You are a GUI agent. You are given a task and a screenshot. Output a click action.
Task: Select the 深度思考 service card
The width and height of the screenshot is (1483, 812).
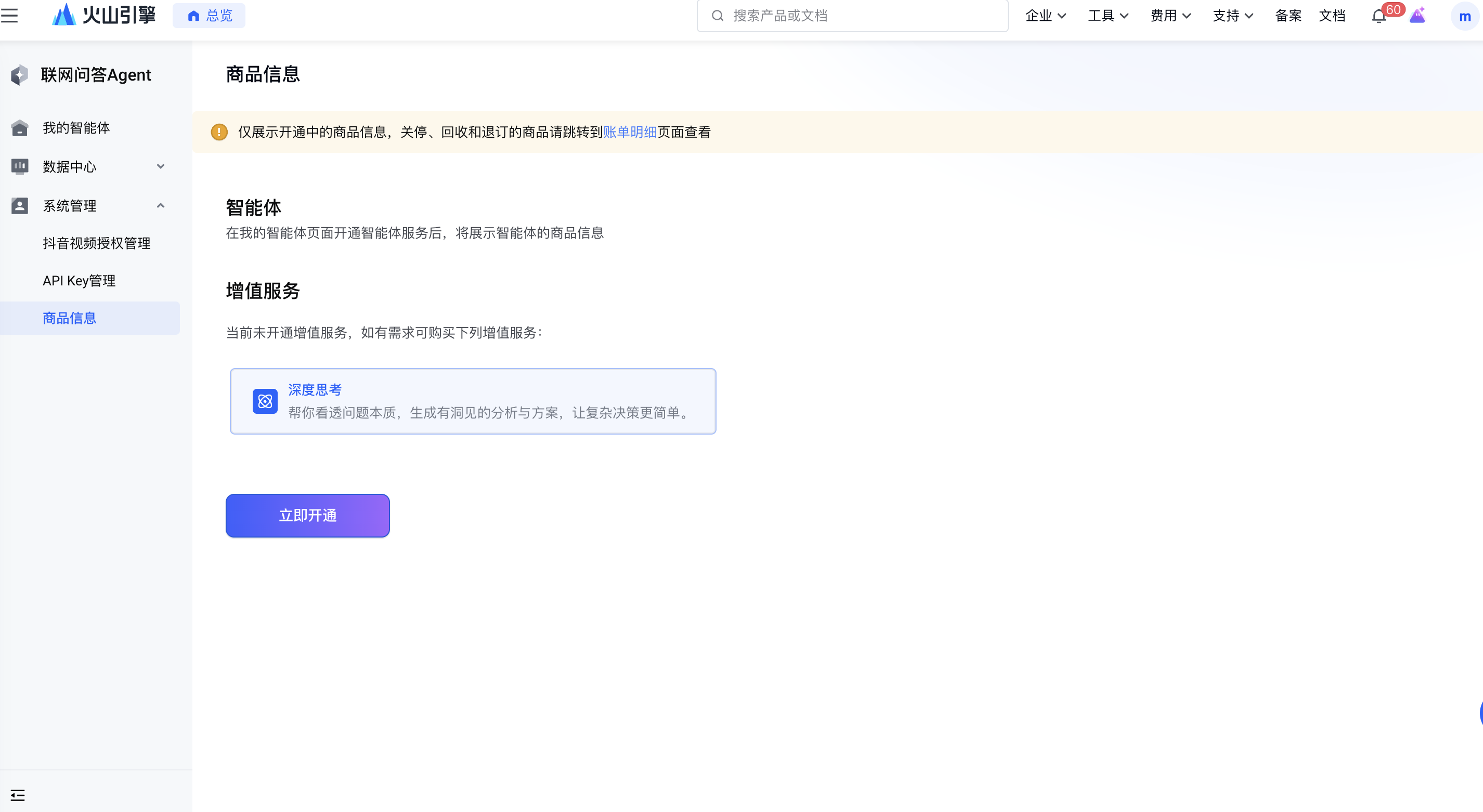(x=473, y=401)
